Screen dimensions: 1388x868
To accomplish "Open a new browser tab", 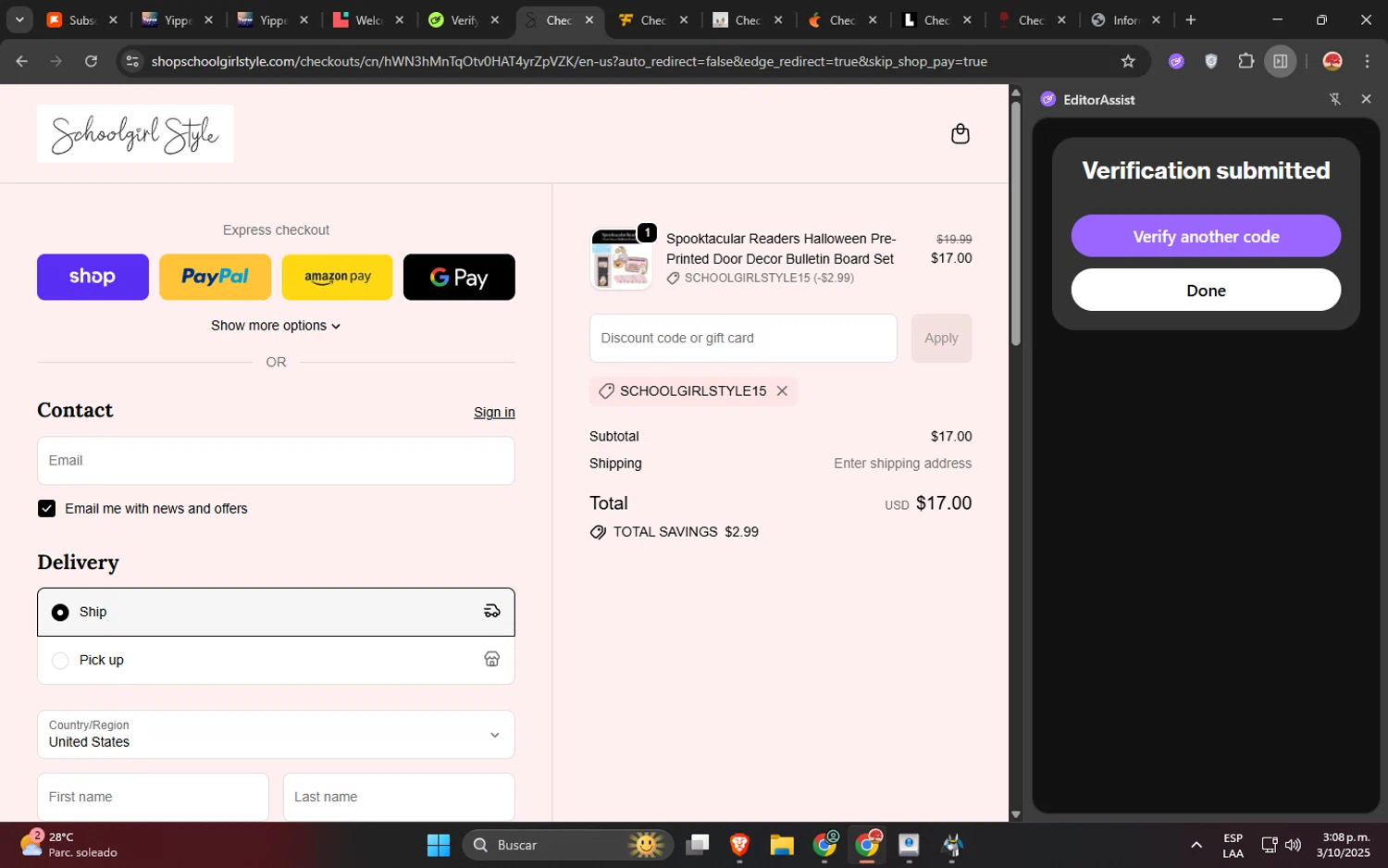I will click(x=1191, y=19).
